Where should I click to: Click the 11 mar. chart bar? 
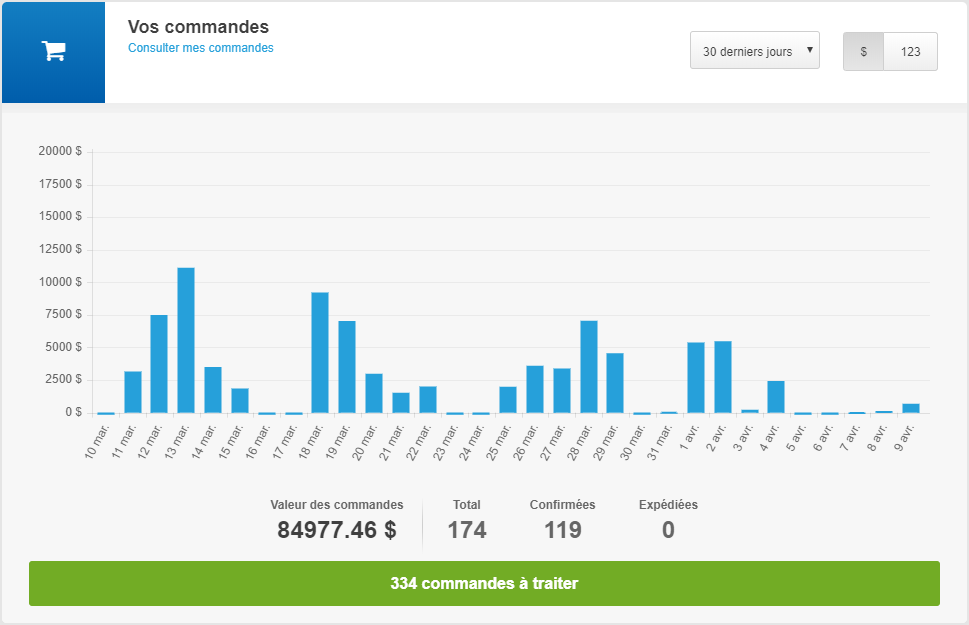coord(133,392)
